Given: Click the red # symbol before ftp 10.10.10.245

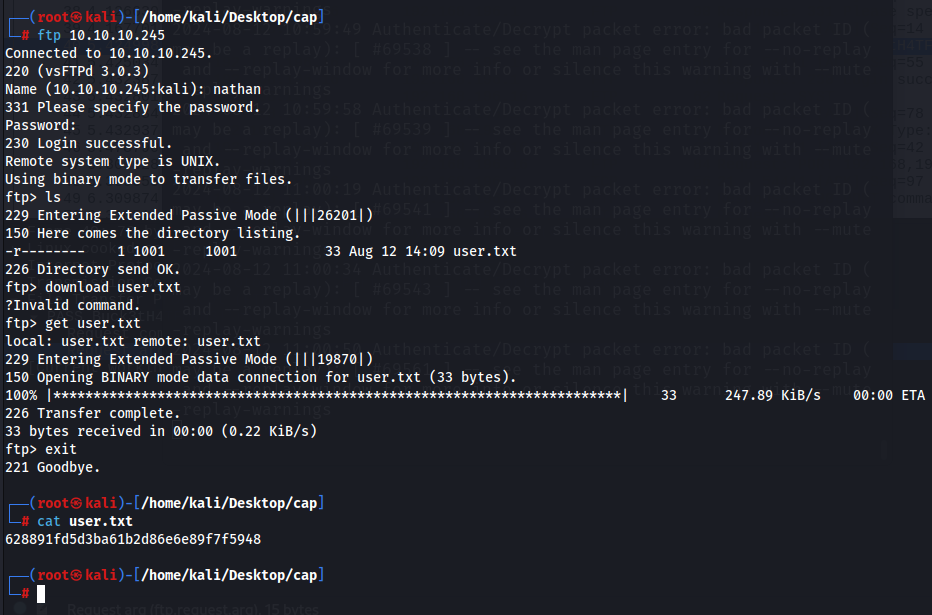Looking at the screenshot, I should coord(26,36).
